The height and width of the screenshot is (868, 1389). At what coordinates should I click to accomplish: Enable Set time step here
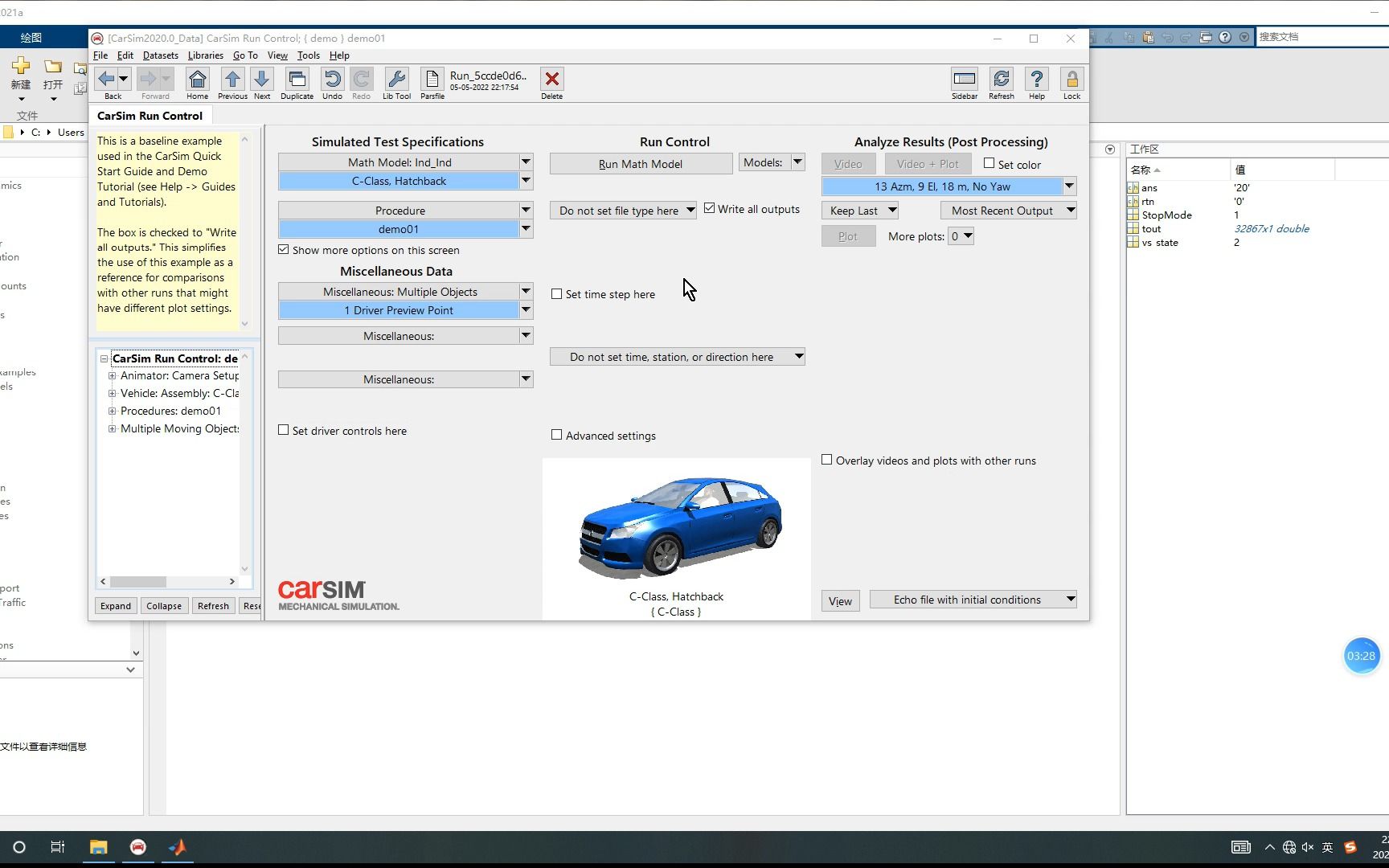(x=556, y=294)
